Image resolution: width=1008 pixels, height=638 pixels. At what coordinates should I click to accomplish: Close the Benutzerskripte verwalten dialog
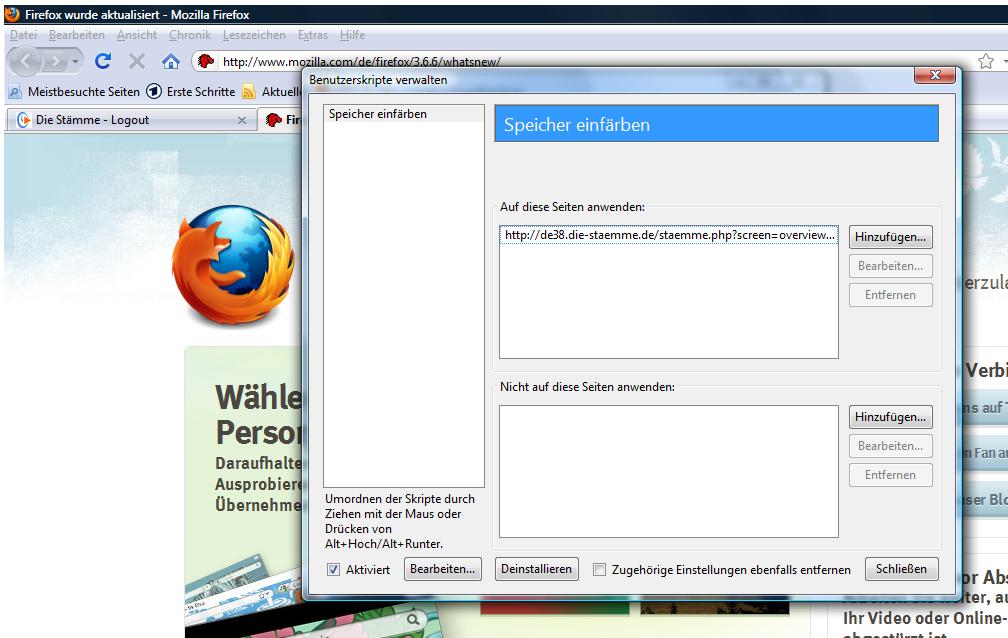935,75
